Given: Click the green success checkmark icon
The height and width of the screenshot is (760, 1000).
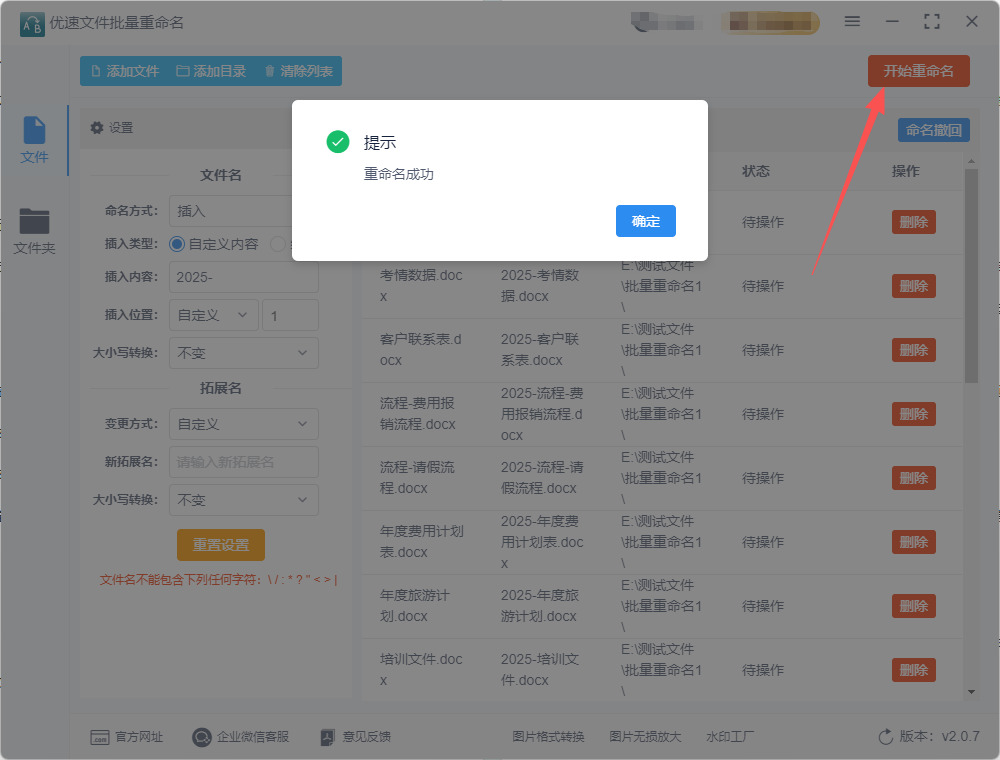Looking at the screenshot, I should click(x=337, y=142).
